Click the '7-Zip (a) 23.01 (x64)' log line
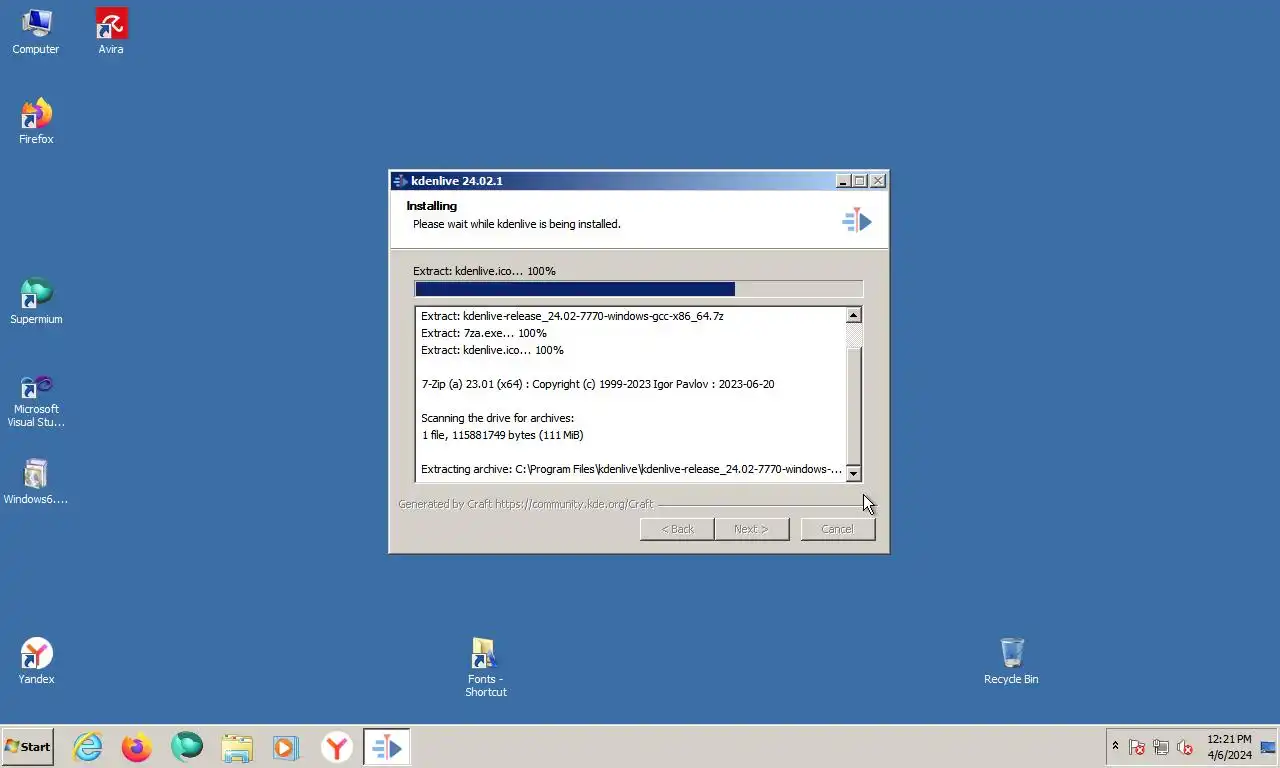Viewport: 1280px width, 768px height. point(597,384)
